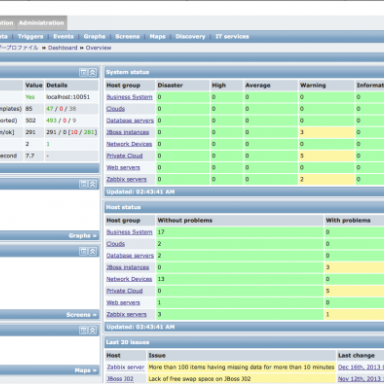The height and width of the screenshot is (384, 384).
Task: Open Web servers in System status table
Action: (x=123, y=168)
